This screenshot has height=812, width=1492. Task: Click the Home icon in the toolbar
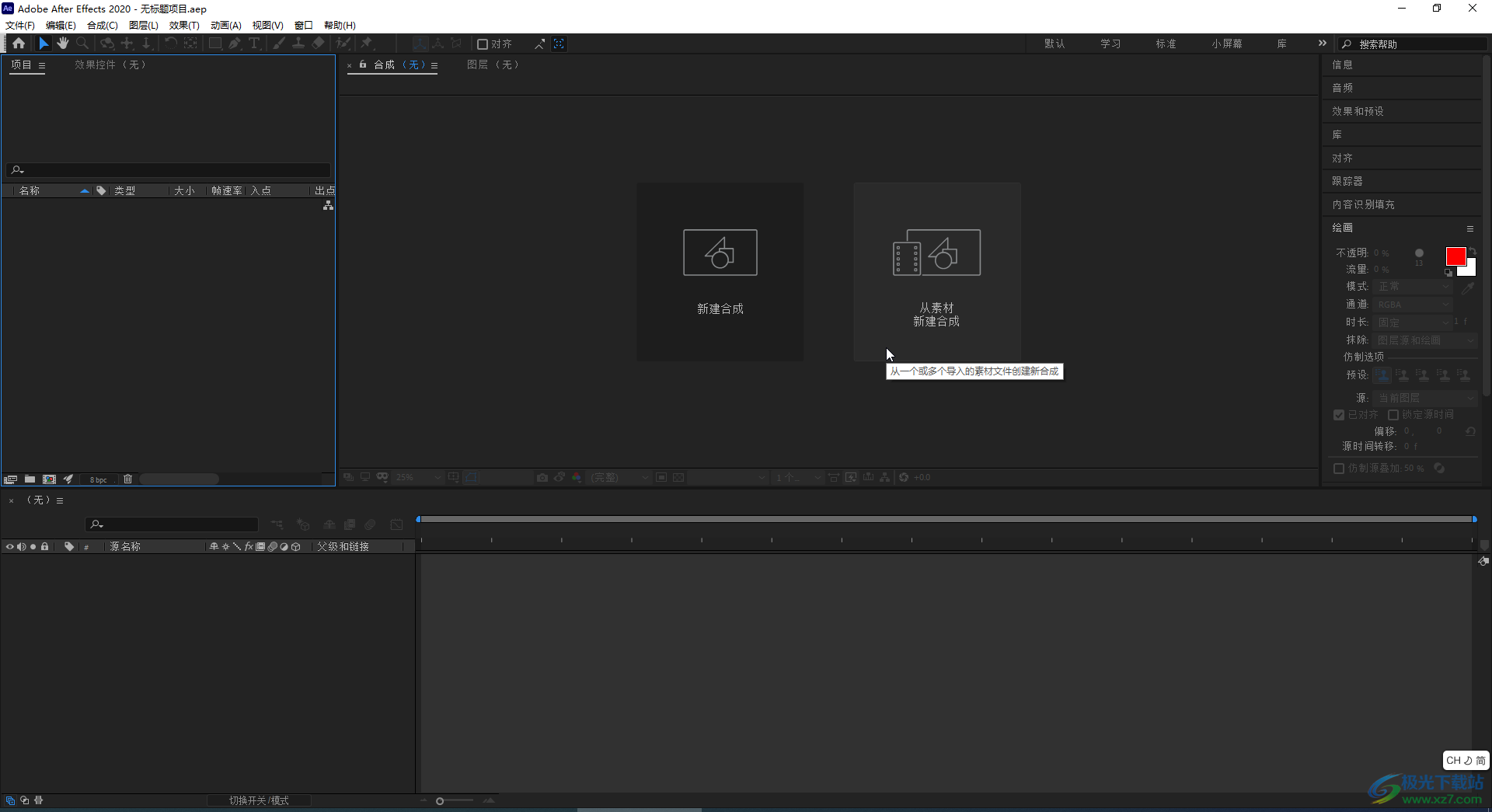19,44
